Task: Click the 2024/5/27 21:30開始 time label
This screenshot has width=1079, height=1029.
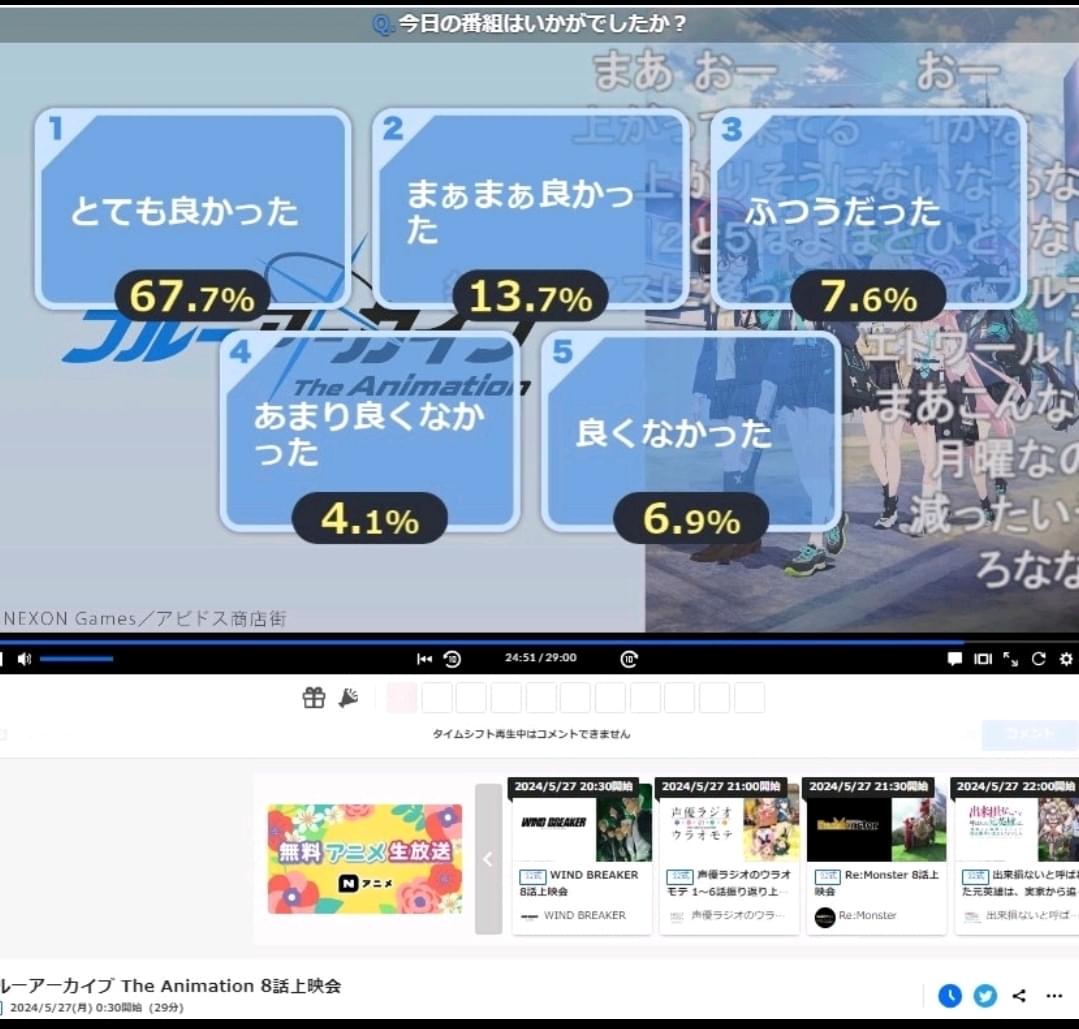Action: click(x=868, y=786)
